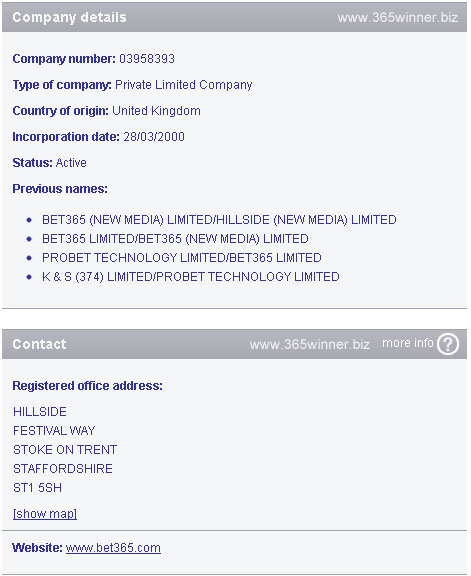This screenshot has width=471, height=576.
Task: Click the FESTIVAL WAY address line
Action: [x=54, y=431]
